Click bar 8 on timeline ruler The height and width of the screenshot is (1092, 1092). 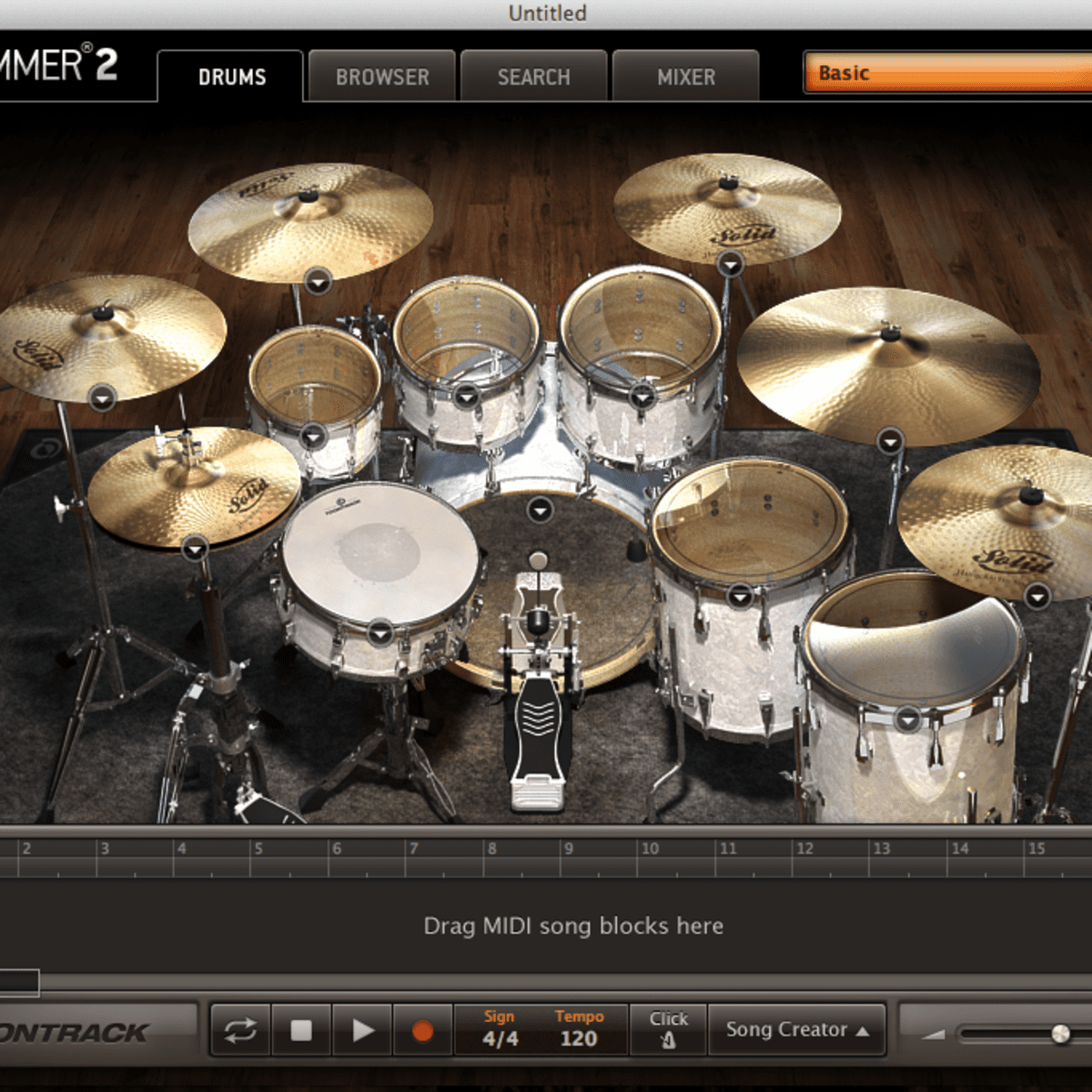tap(492, 849)
